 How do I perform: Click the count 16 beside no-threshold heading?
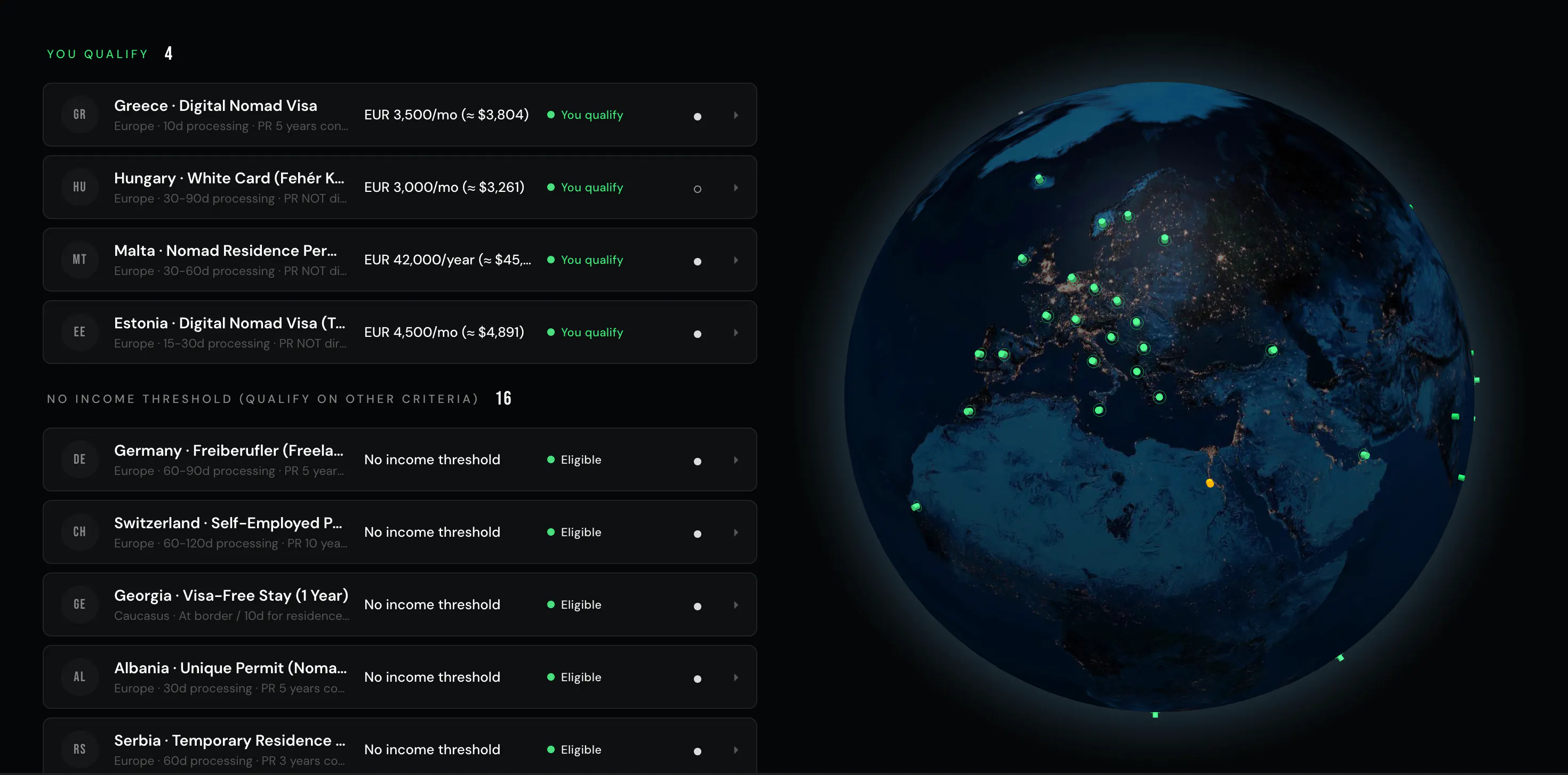503,399
